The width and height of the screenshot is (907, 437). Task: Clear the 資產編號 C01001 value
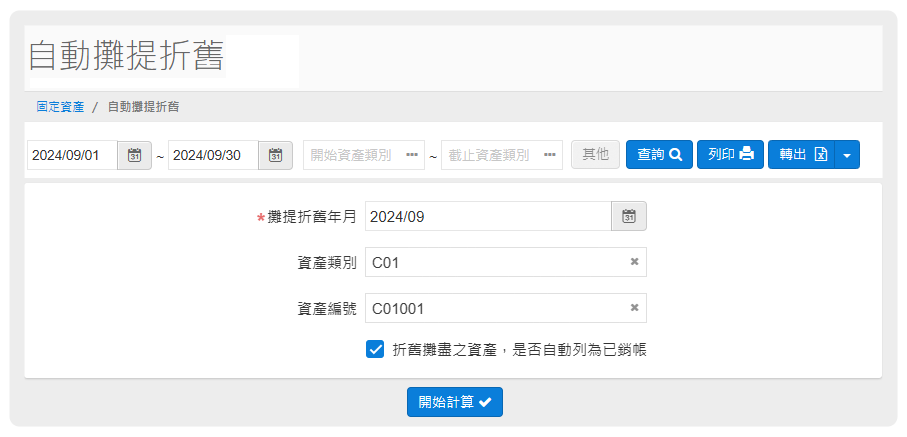(x=634, y=308)
